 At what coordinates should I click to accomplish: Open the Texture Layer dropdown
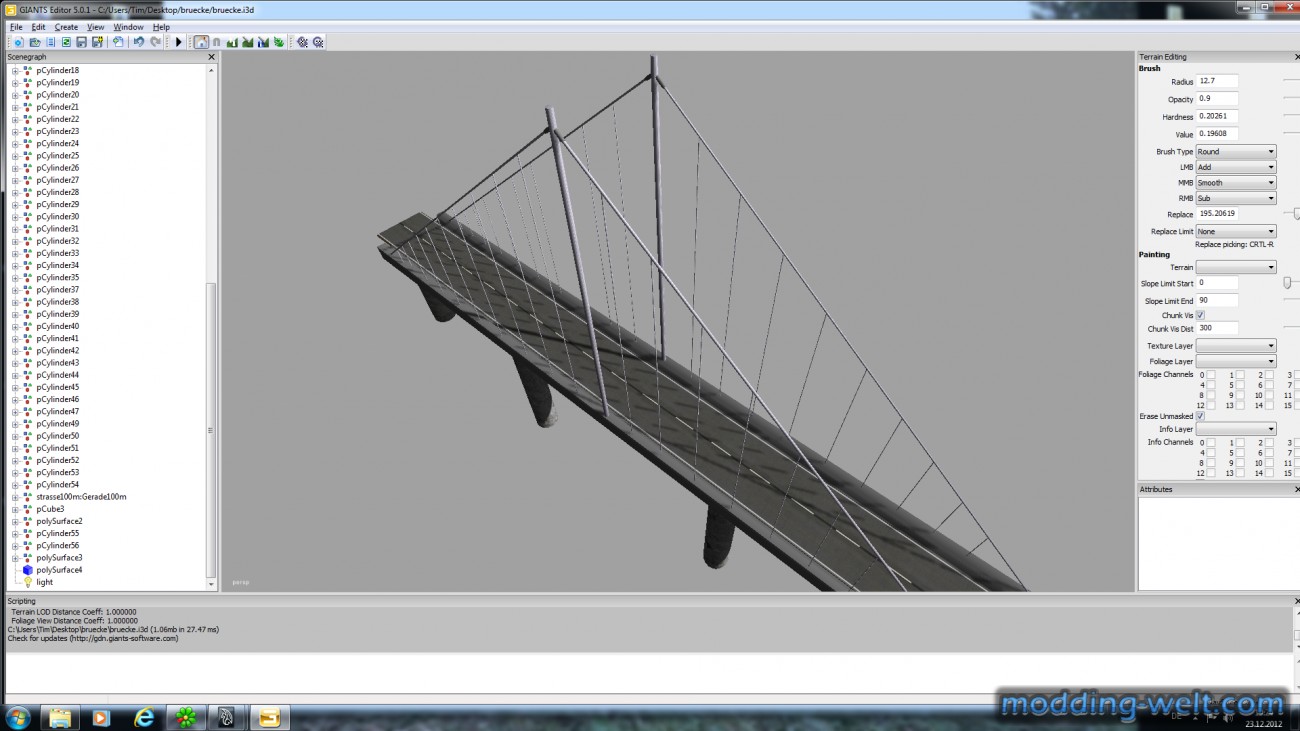click(1236, 346)
